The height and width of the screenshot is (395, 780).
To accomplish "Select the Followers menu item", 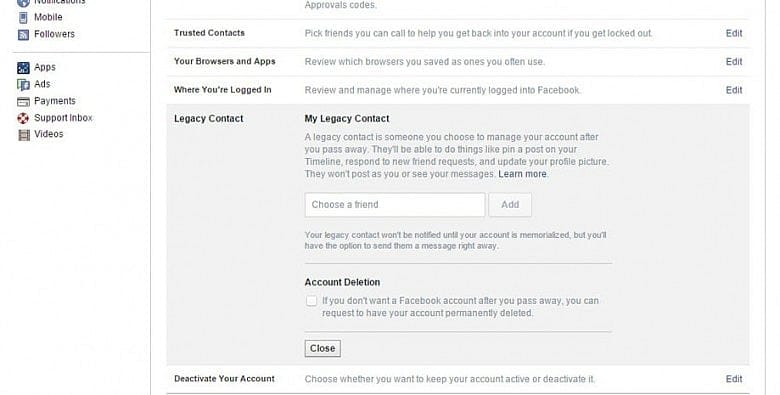I will click(54, 34).
